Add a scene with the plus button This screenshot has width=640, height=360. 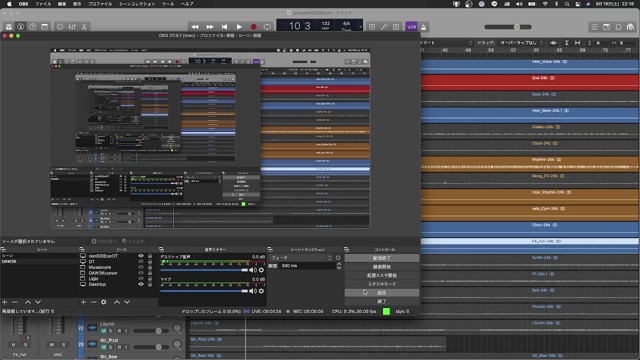pyautogui.click(x=5, y=302)
